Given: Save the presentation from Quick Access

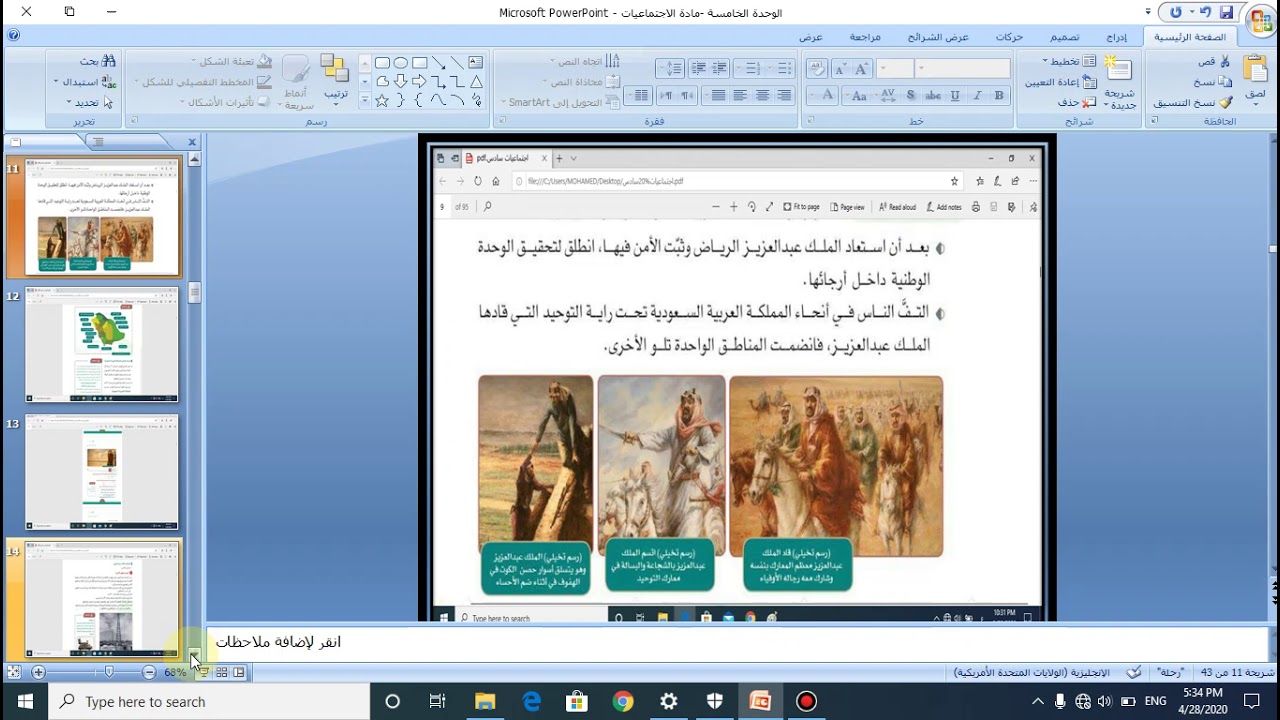Looking at the screenshot, I should click(1226, 12).
